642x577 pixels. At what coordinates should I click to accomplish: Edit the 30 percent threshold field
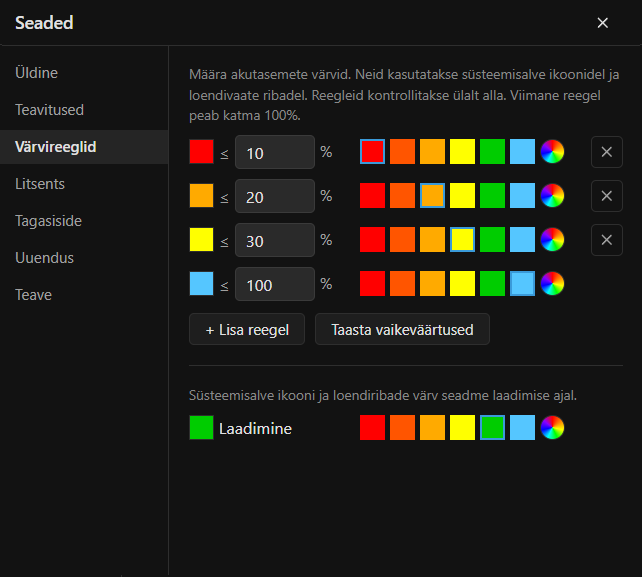coord(275,240)
